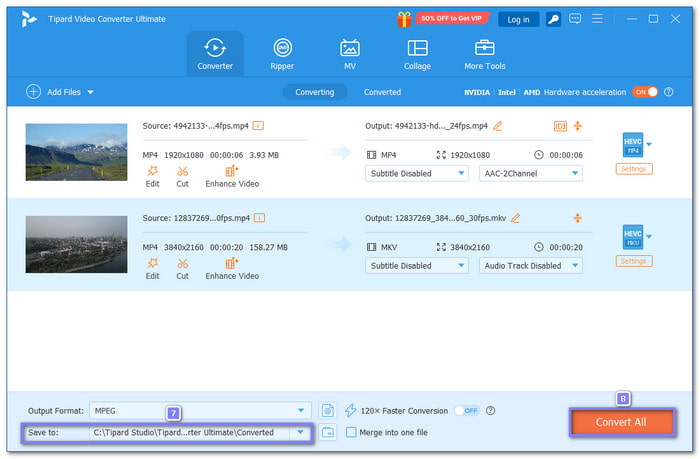Show info for source 4942133 file
Screen dimensions: 700x459
(258, 126)
